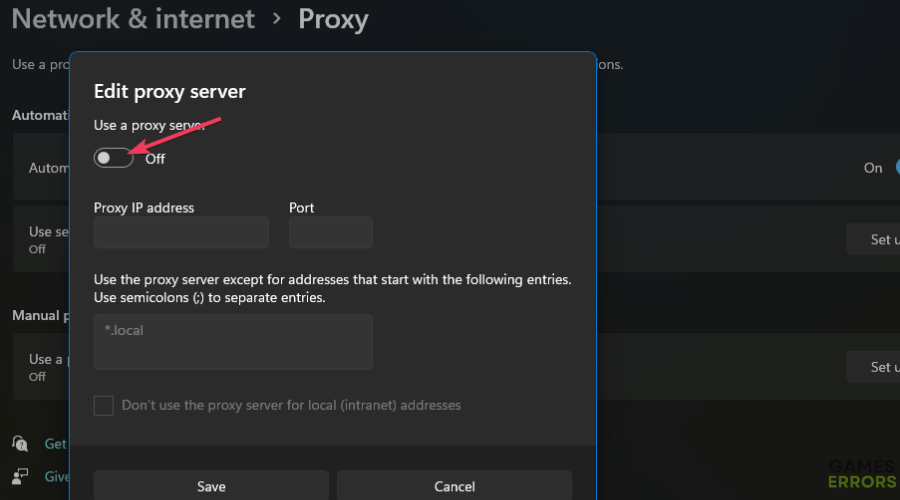Save the proxy server settings
The image size is (900, 500).
click(211, 486)
